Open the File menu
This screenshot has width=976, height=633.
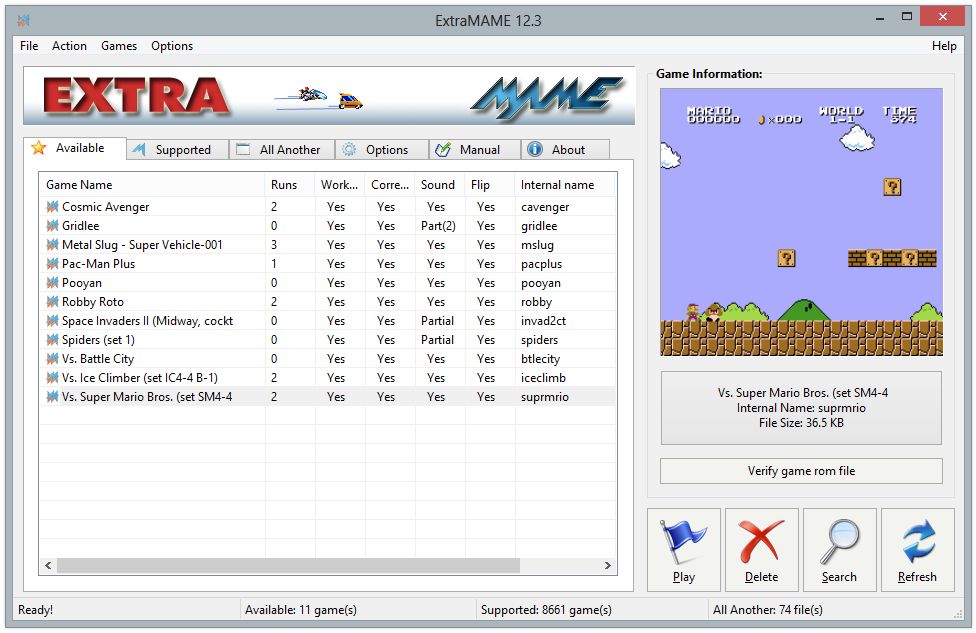click(x=29, y=46)
